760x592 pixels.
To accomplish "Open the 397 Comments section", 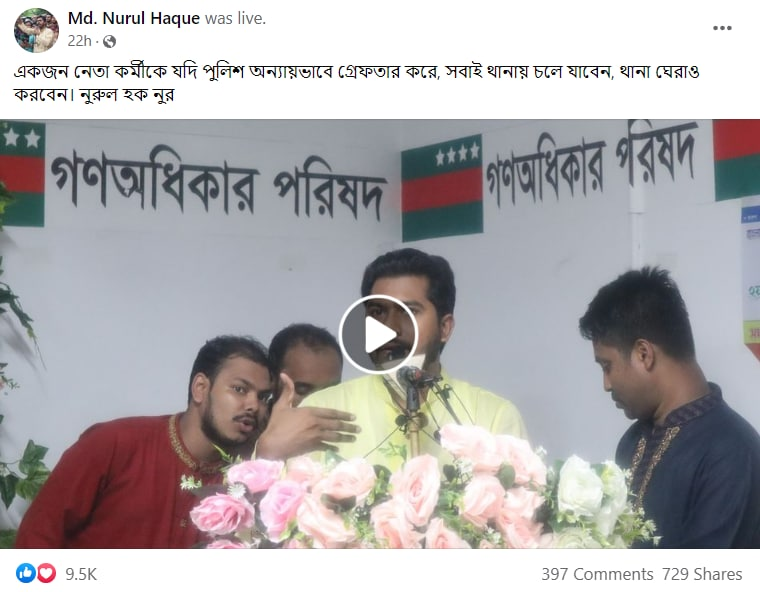I will (x=597, y=574).
